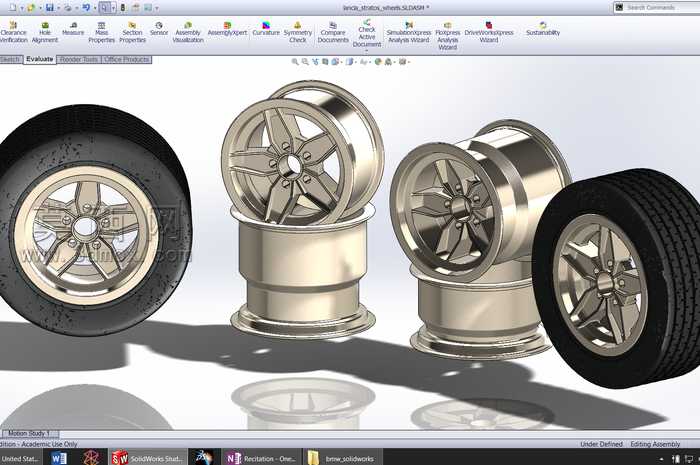The width and height of the screenshot is (700, 465).
Task: Click Zoom to Fit in view toolbar
Action: tap(295, 62)
